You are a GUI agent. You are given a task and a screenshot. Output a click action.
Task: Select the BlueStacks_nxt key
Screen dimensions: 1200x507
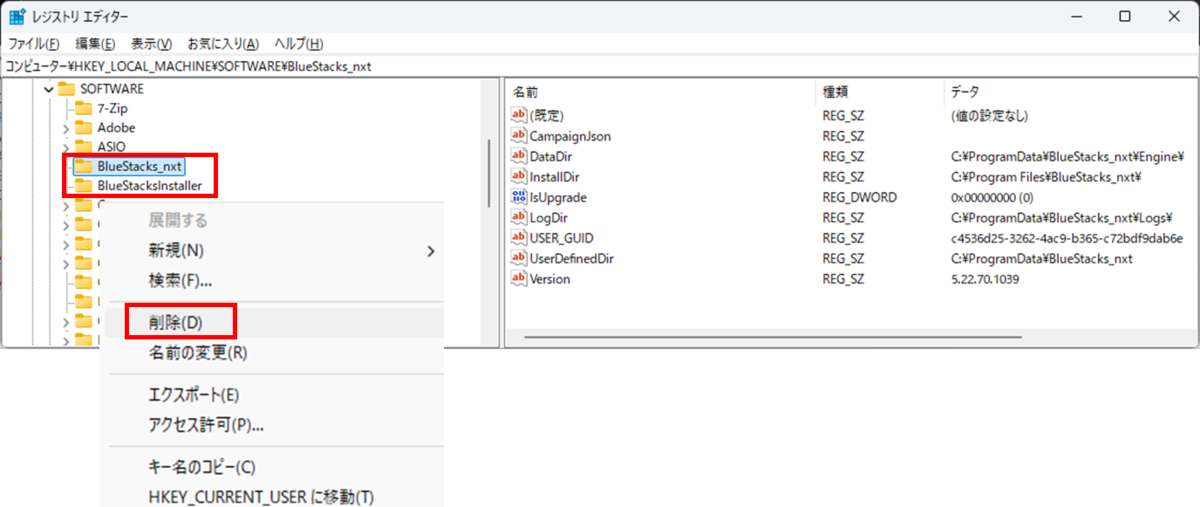coord(139,166)
